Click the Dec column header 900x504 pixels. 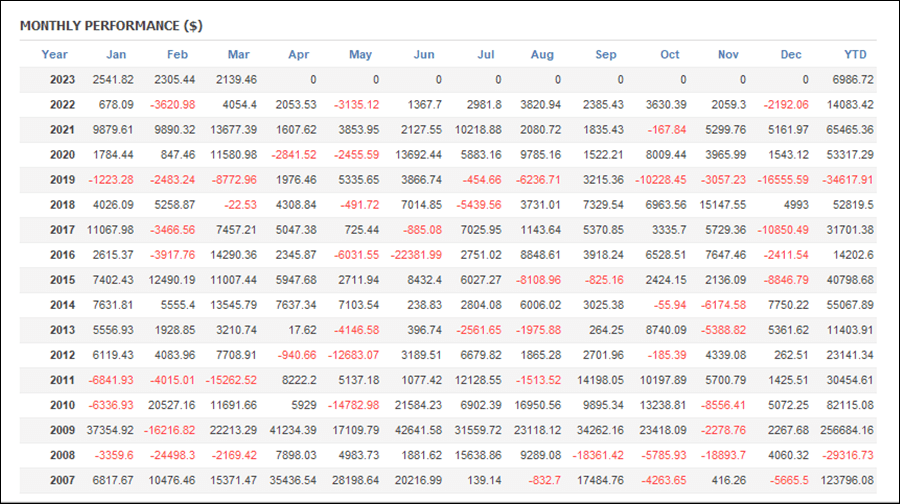(x=791, y=55)
